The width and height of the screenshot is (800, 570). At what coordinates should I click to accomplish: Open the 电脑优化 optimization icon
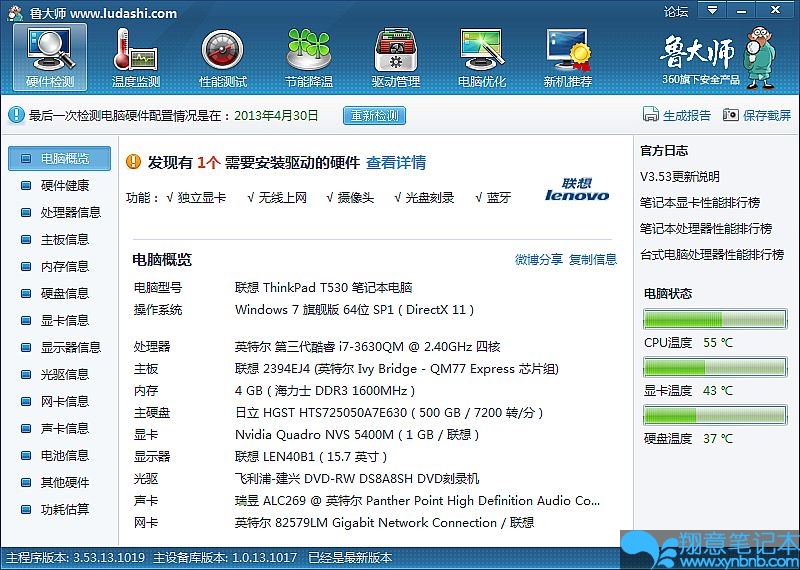point(482,57)
